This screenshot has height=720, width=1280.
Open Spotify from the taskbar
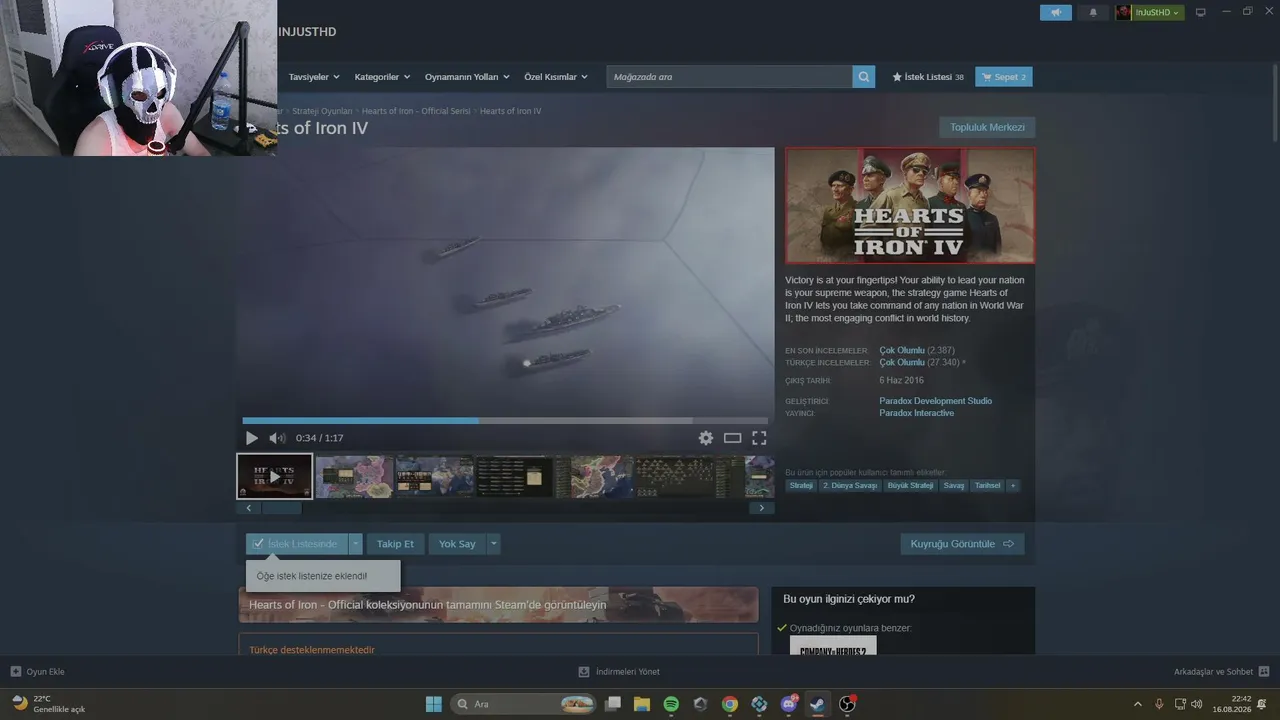[671, 704]
